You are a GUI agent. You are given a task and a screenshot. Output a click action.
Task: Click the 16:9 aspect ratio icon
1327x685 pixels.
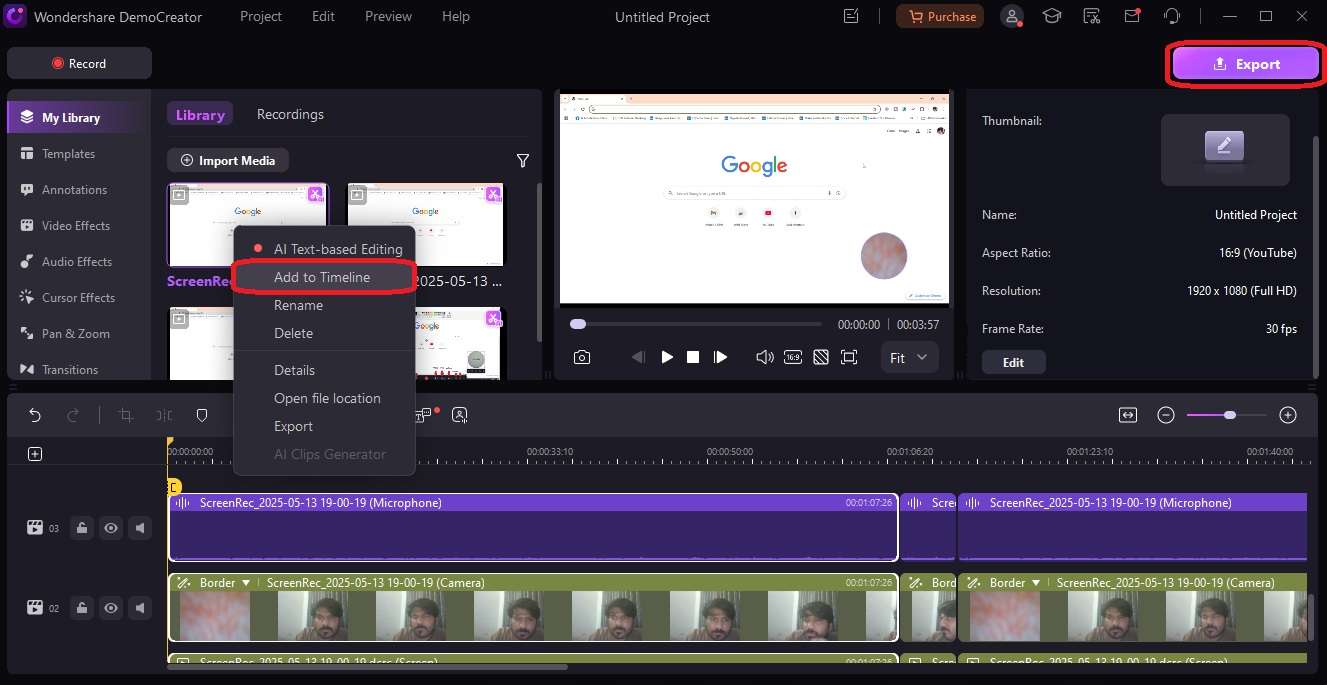click(x=793, y=357)
